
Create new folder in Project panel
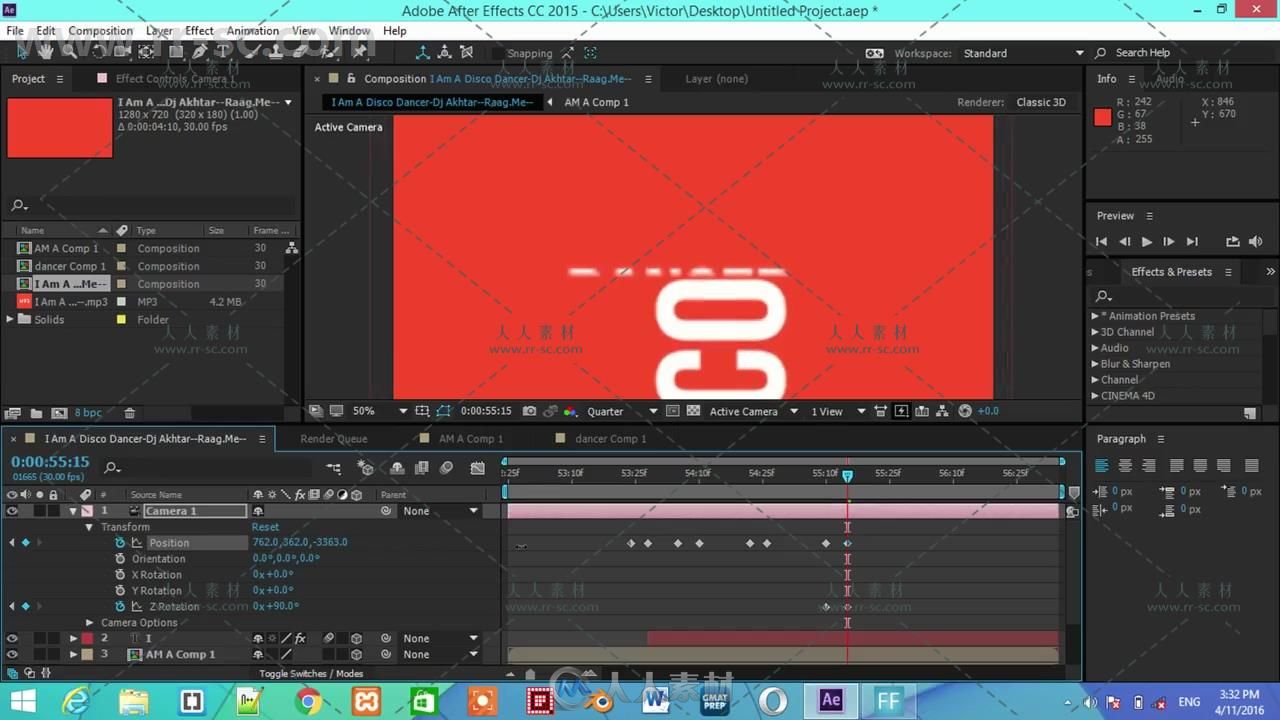point(36,413)
